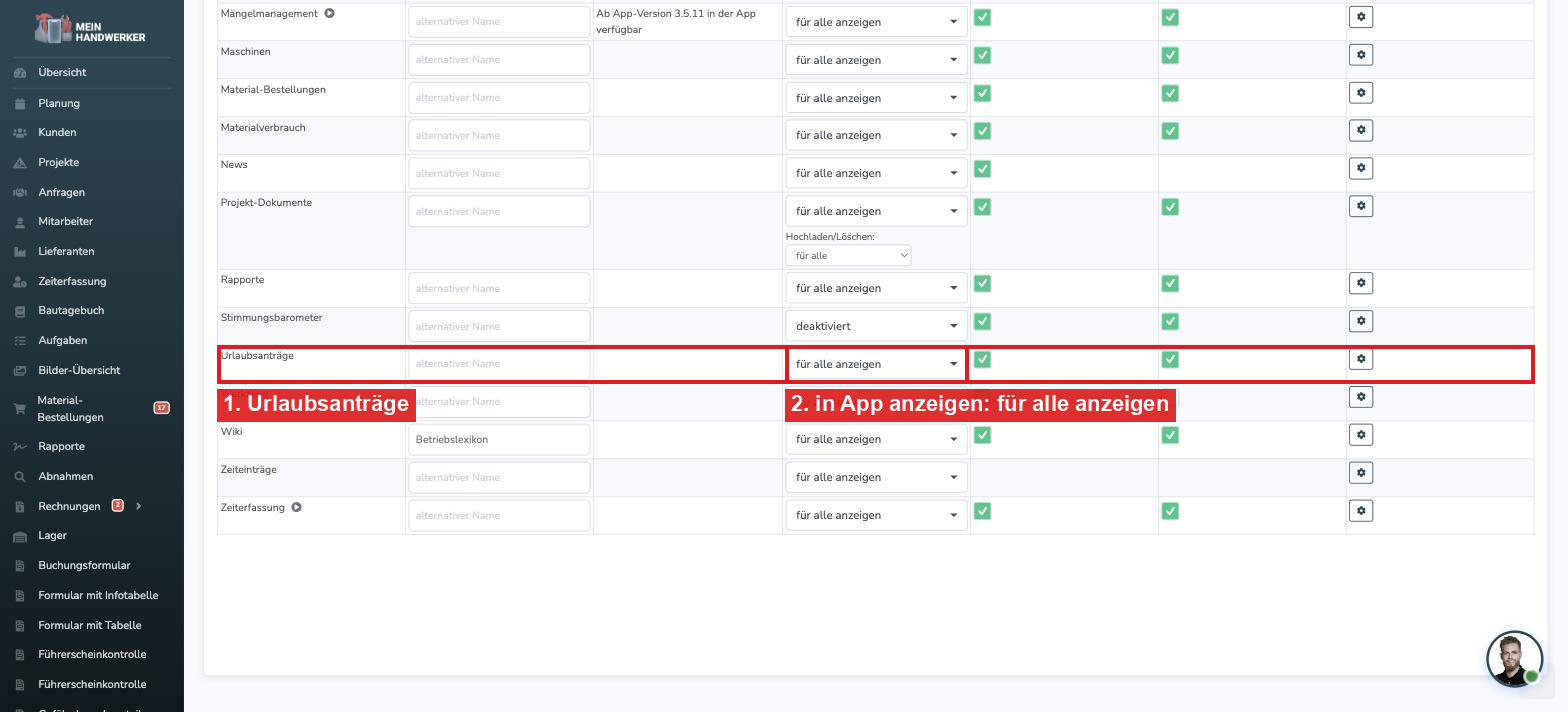Image resolution: width=1568 pixels, height=712 pixels.
Task: Click the Lieferanten factory icon in the sidebar
Action: click(20, 252)
